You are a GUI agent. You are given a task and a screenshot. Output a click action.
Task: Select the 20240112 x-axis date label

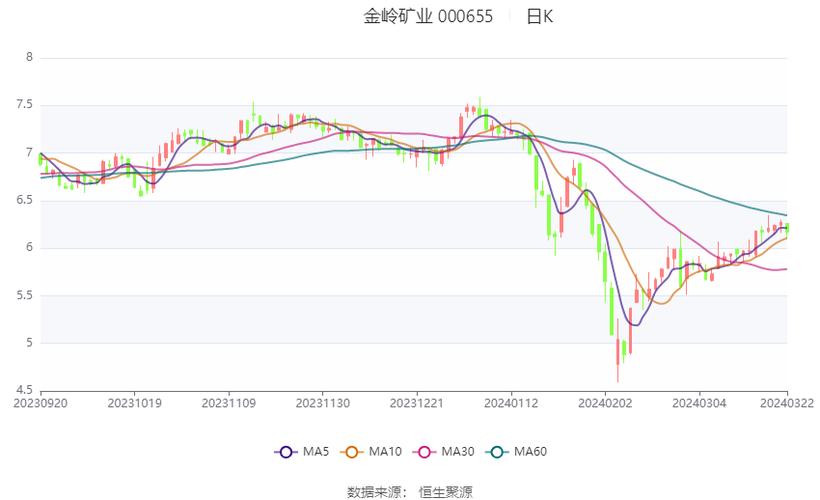tap(511, 403)
